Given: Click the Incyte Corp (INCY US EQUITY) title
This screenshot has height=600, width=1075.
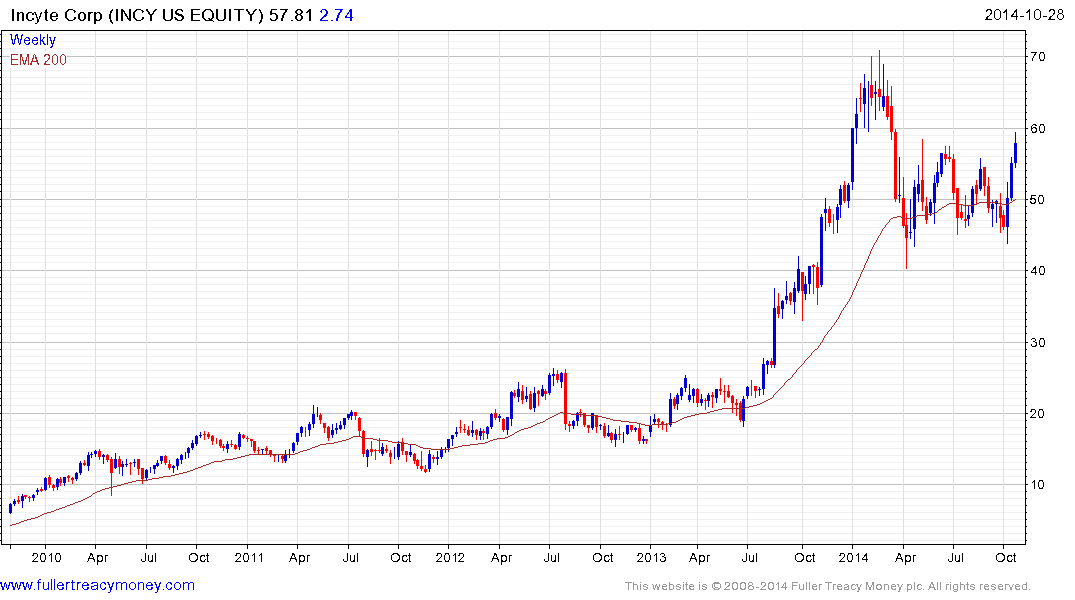Looking at the screenshot, I should point(137,15).
